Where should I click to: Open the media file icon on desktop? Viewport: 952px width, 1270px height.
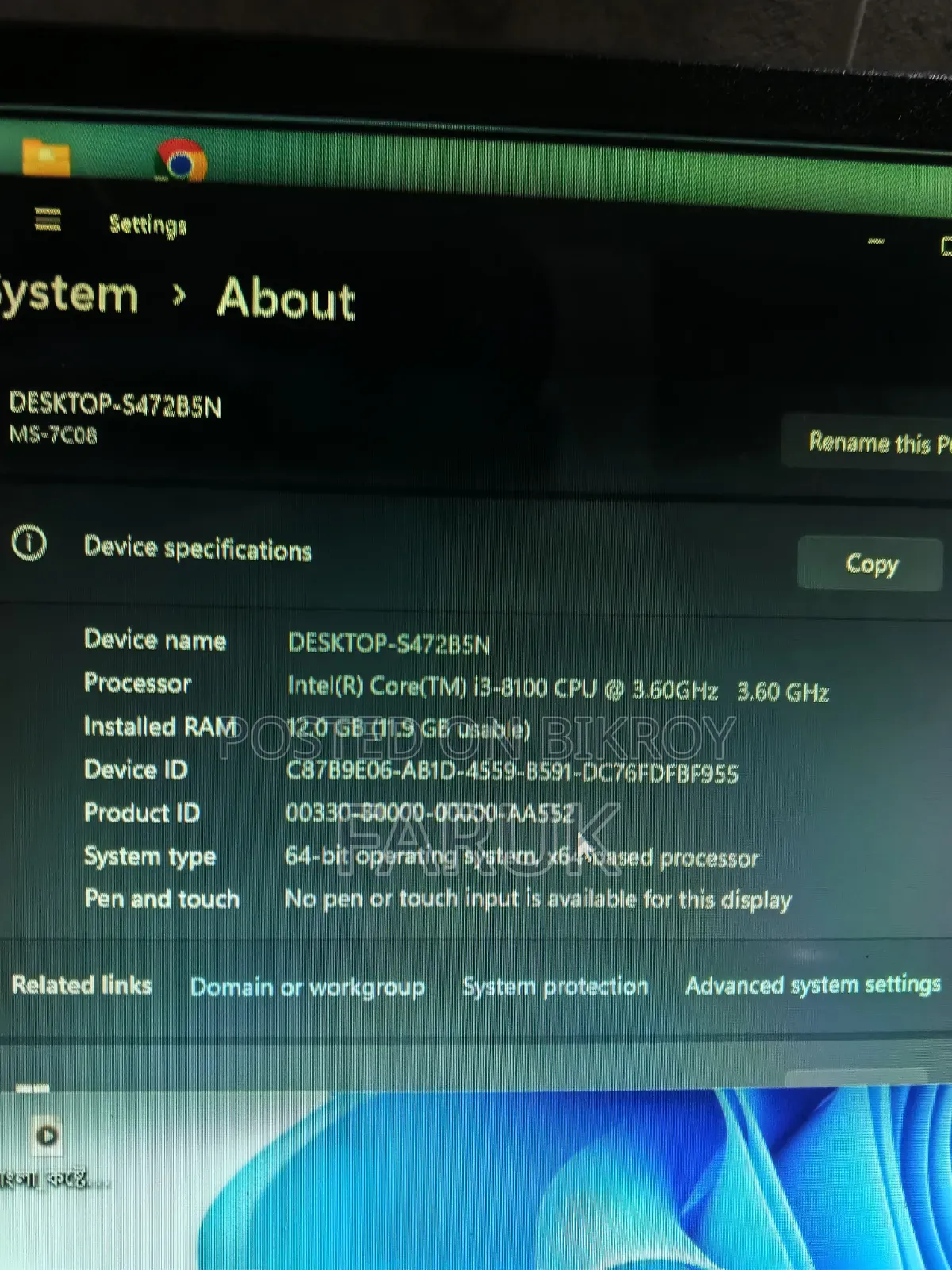point(47,1135)
